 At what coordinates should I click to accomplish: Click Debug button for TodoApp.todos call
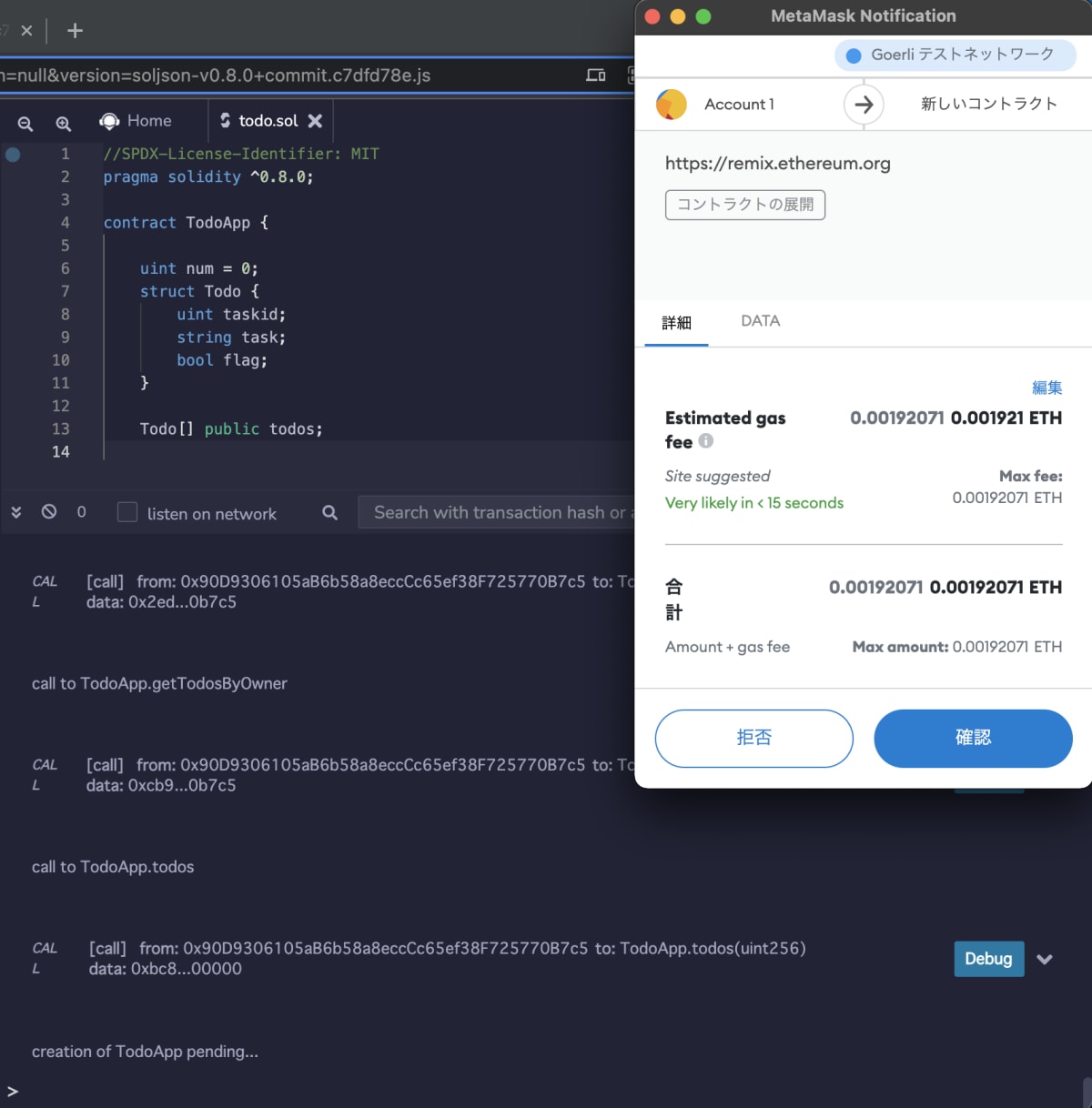click(989, 959)
